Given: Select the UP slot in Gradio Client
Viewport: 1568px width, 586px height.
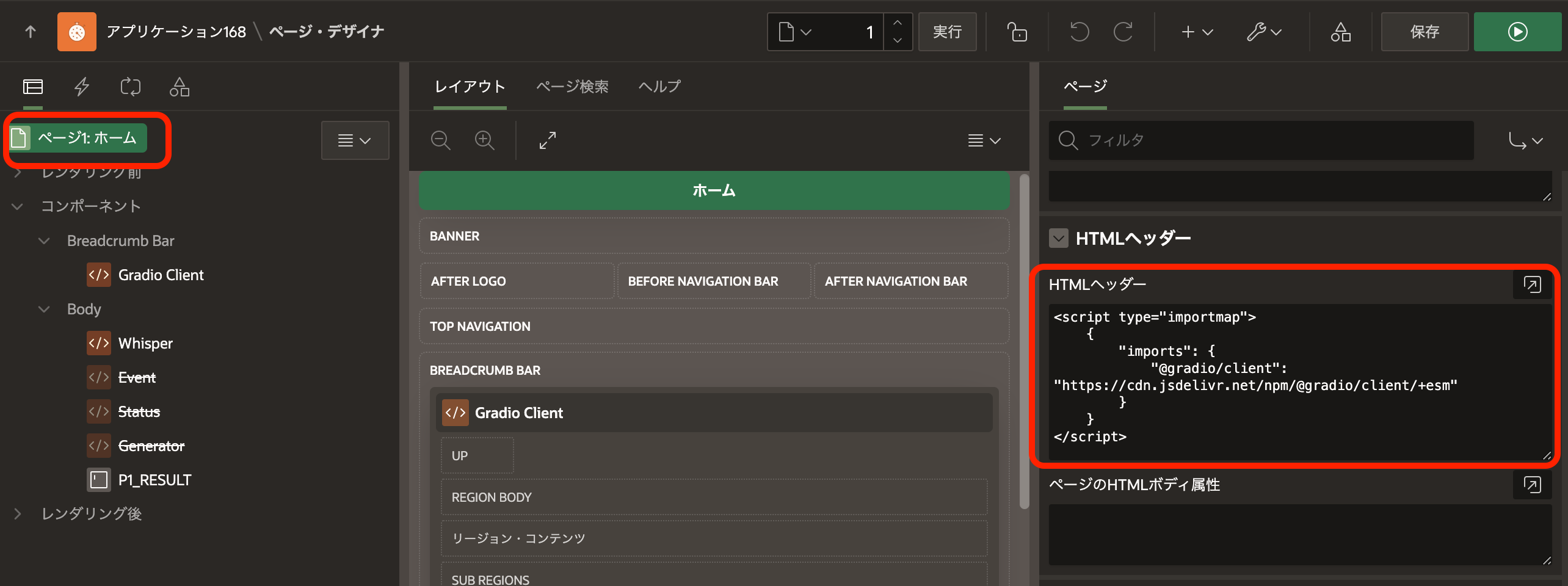Looking at the screenshot, I should pyautogui.click(x=477, y=456).
